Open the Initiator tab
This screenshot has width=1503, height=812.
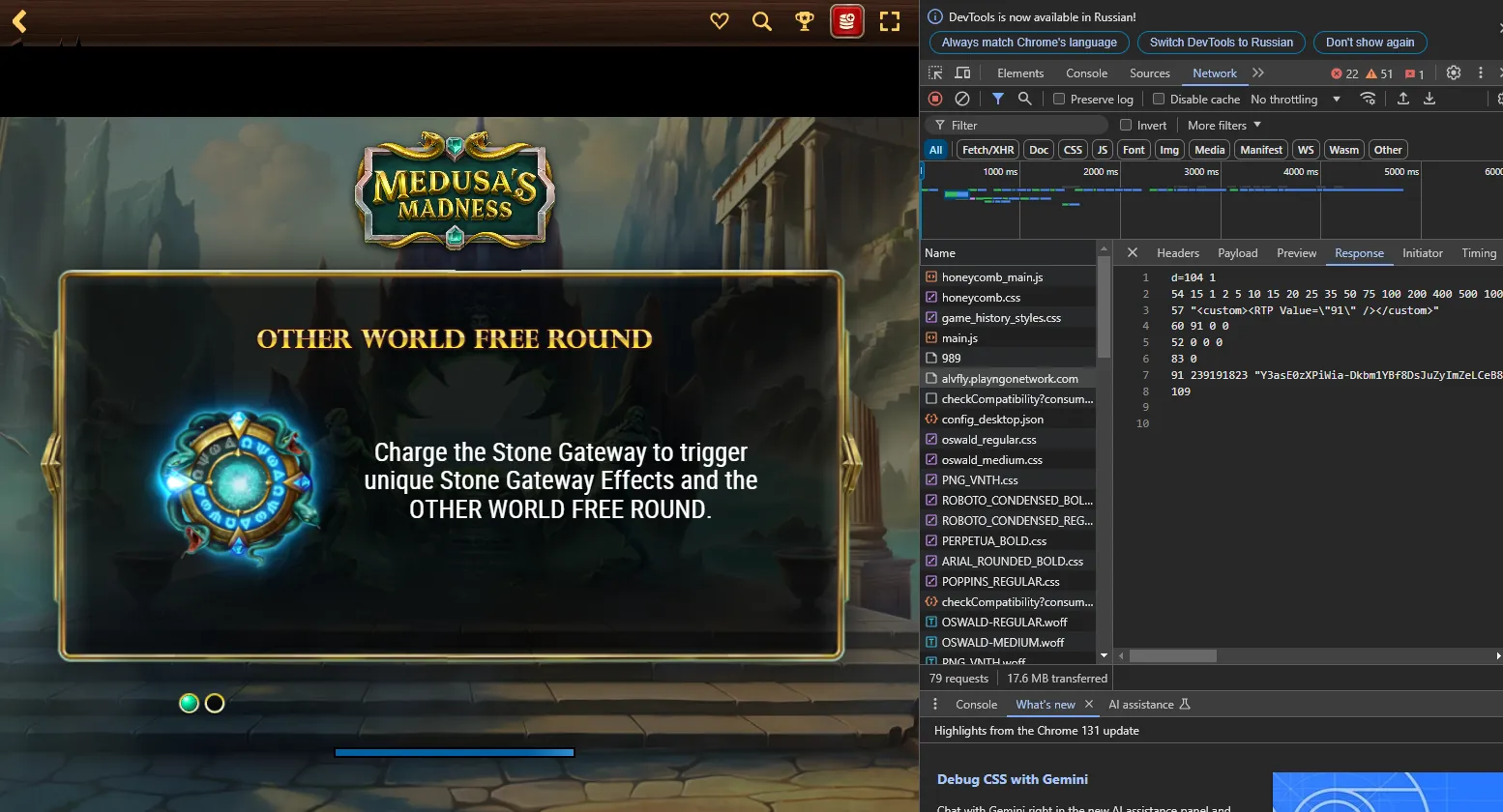[x=1423, y=253]
